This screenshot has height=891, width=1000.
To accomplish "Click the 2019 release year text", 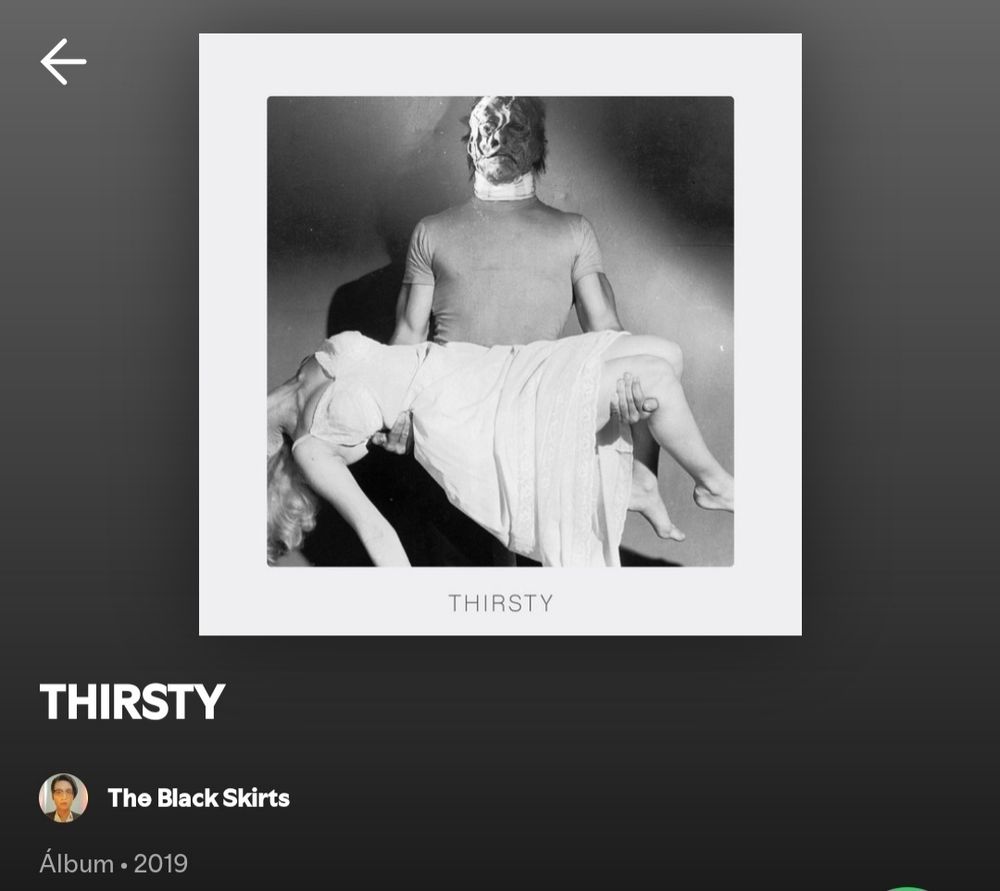I will coord(161,864).
